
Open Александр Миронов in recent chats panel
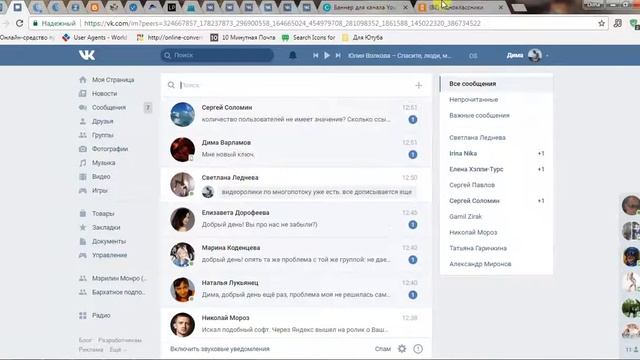coord(496,264)
